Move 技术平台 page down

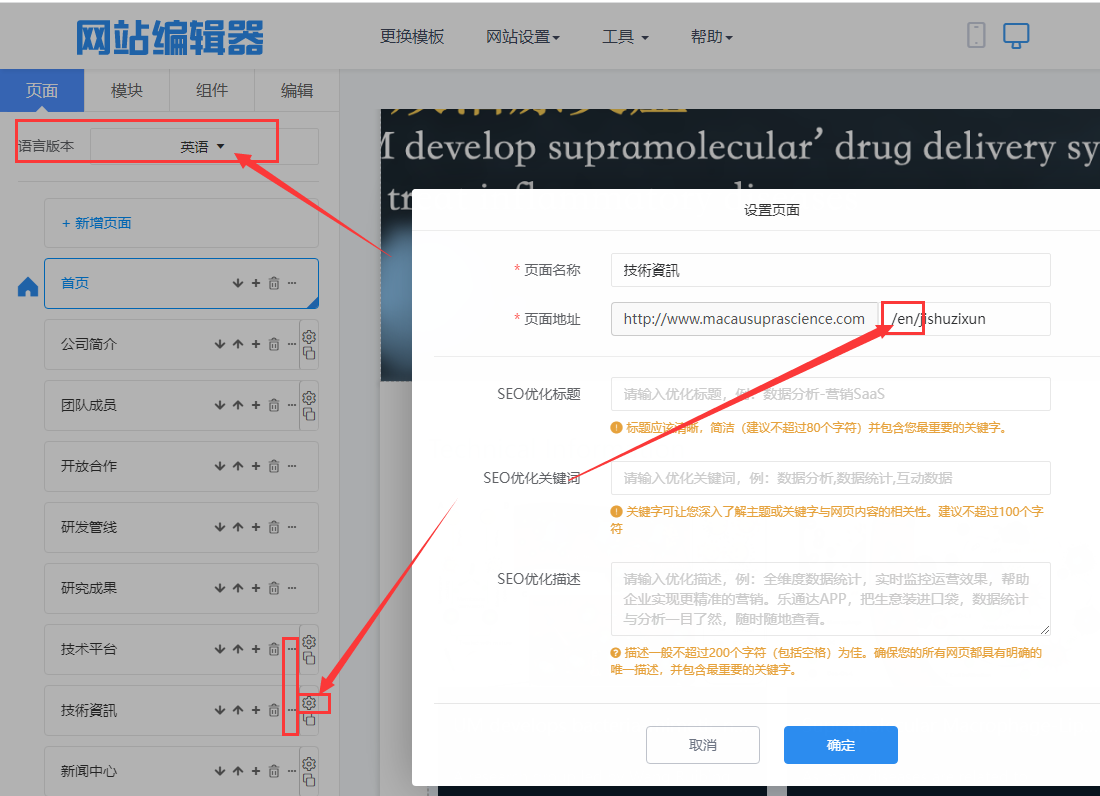[x=220, y=649]
